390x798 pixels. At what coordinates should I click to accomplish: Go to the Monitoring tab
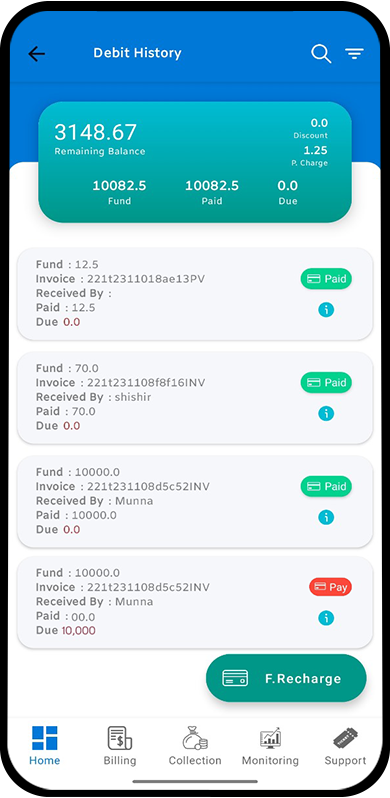pyautogui.click(x=270, y=746)
